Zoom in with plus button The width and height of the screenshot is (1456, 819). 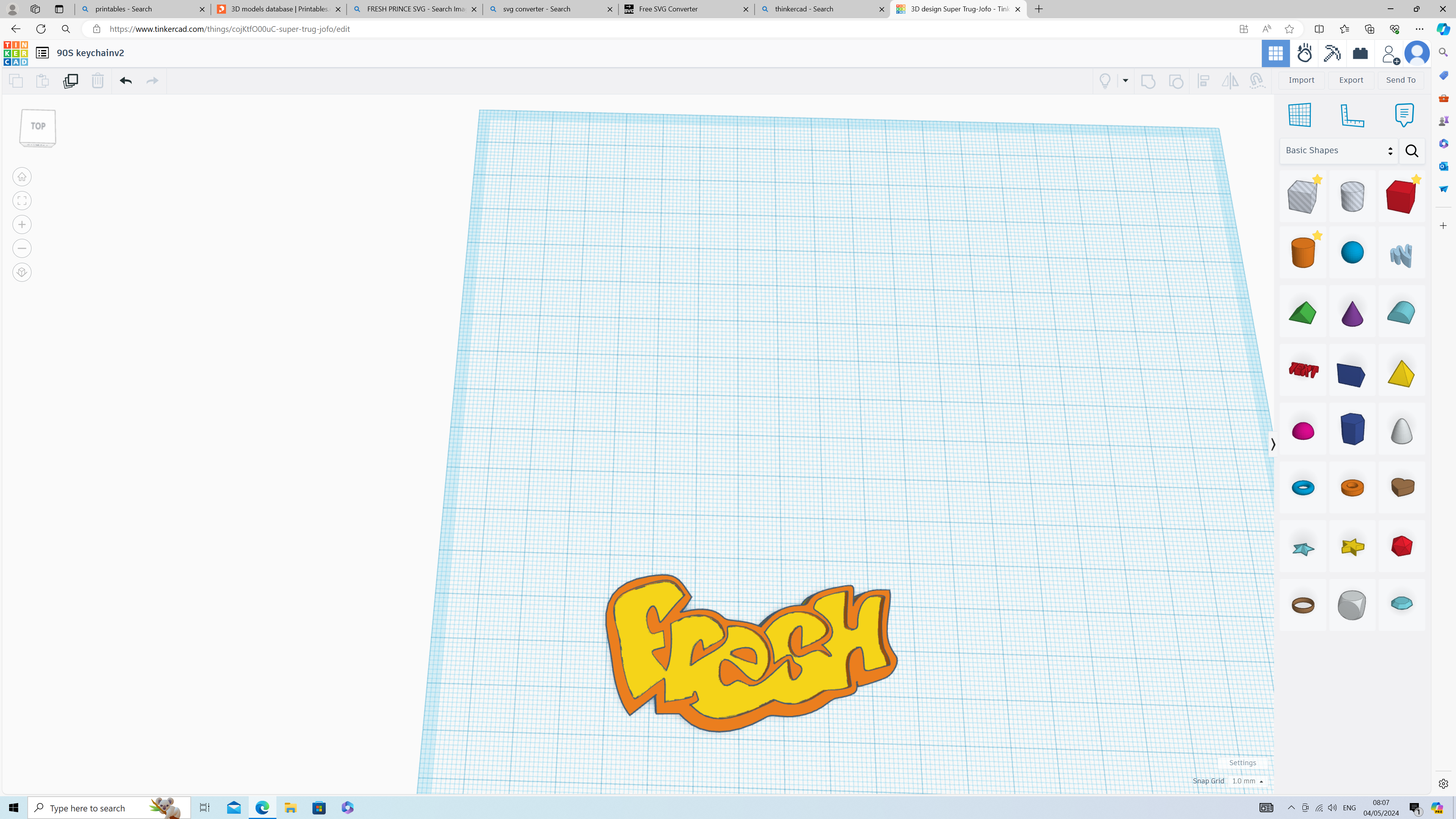(22, 224)
